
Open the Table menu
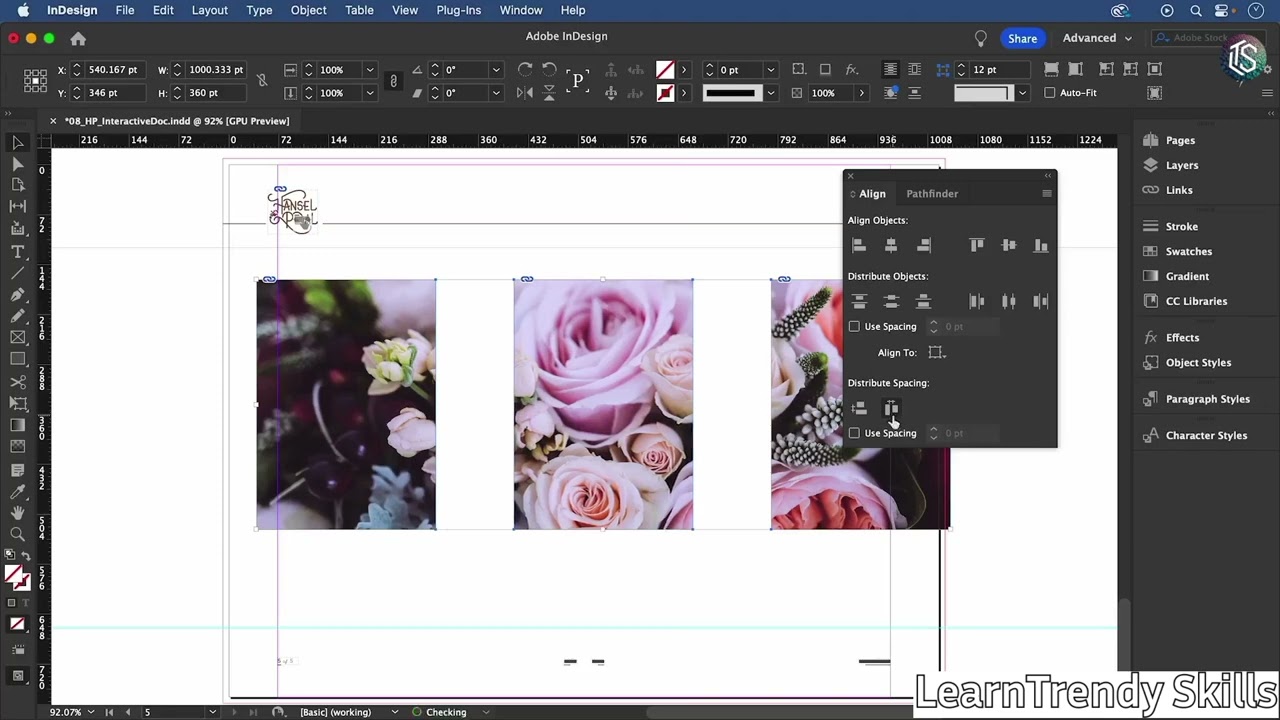coord(359,10)
